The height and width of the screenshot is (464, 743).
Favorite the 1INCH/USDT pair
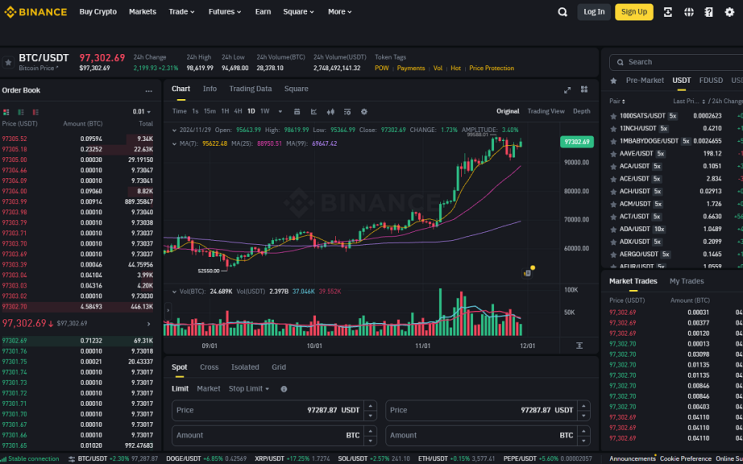[613, 128]
